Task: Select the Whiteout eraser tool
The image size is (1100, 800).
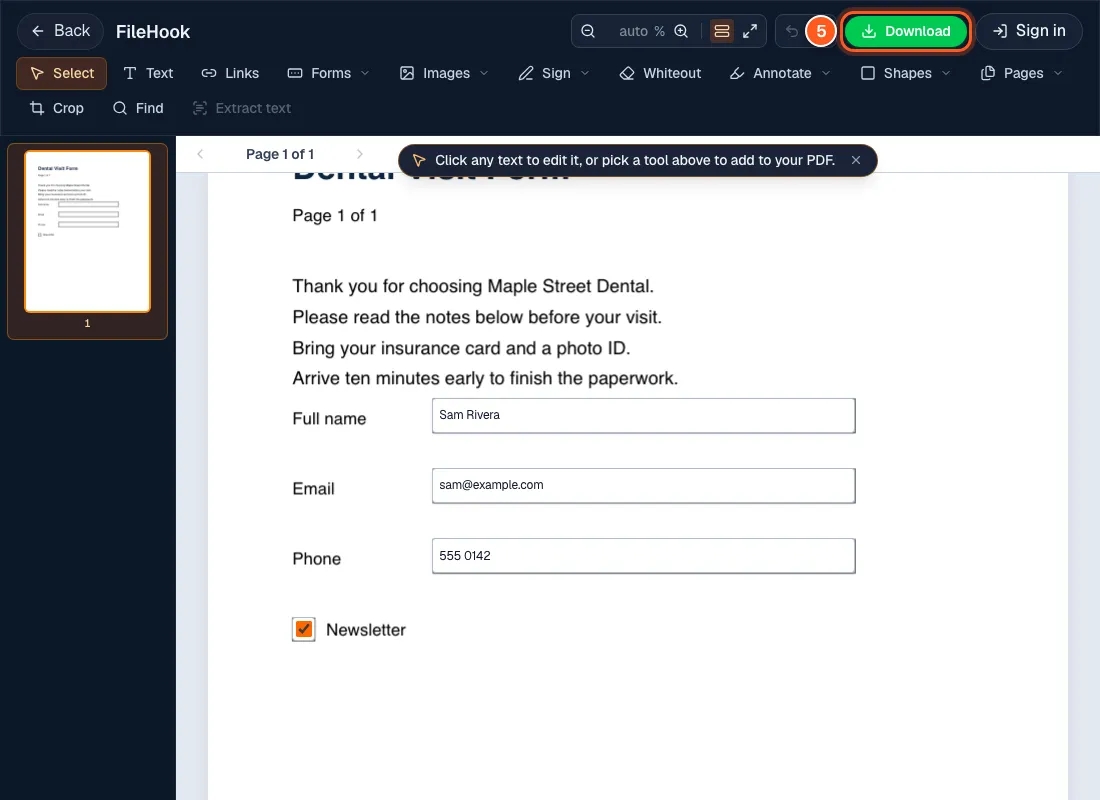Action: [x=660, y=74]
